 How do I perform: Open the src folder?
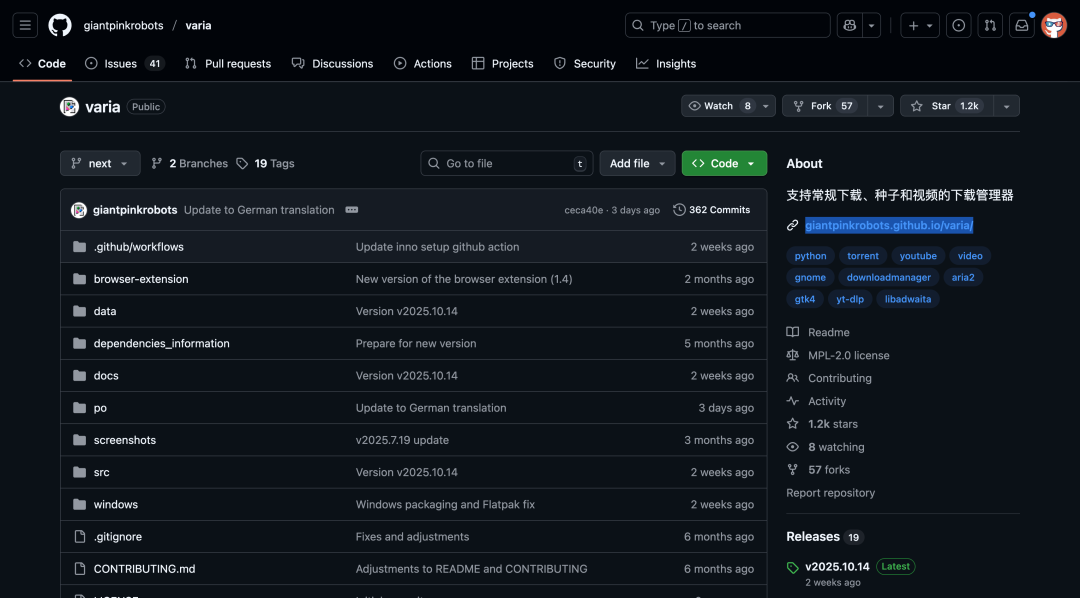(x=101, y=472)
